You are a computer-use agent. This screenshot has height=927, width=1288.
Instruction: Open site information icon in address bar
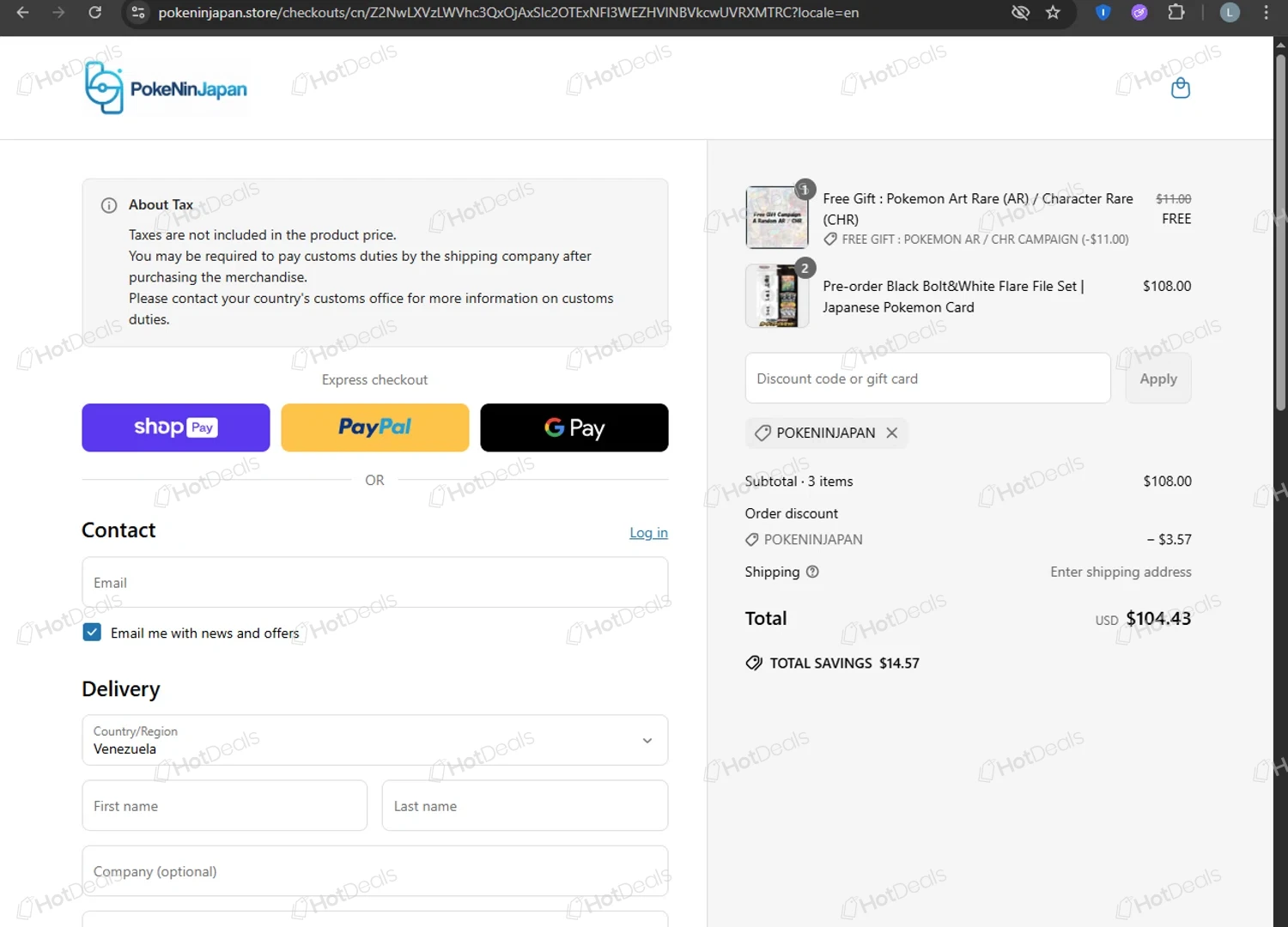coord(138,13)
